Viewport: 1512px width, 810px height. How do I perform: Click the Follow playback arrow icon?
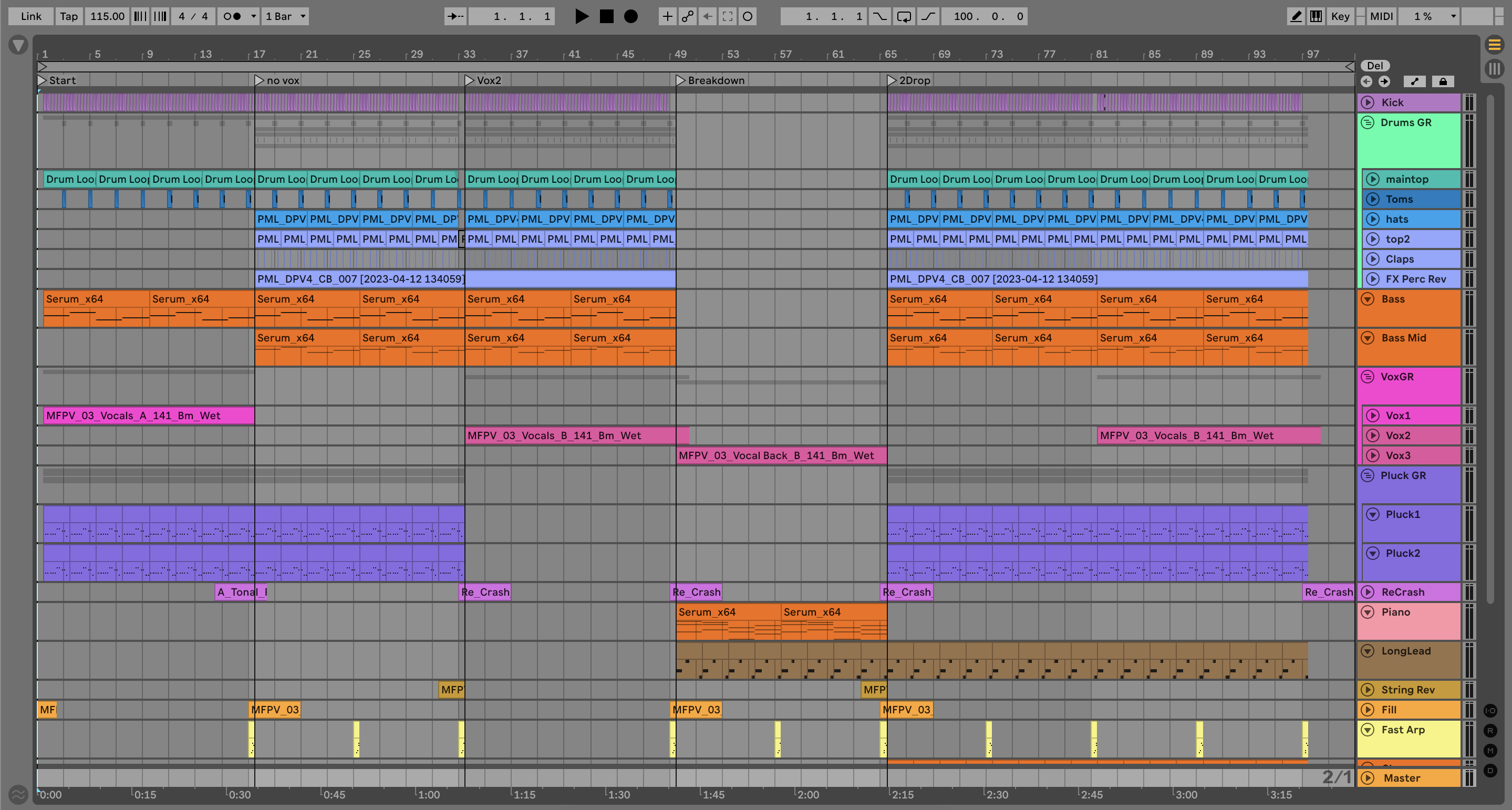(455, 16)
